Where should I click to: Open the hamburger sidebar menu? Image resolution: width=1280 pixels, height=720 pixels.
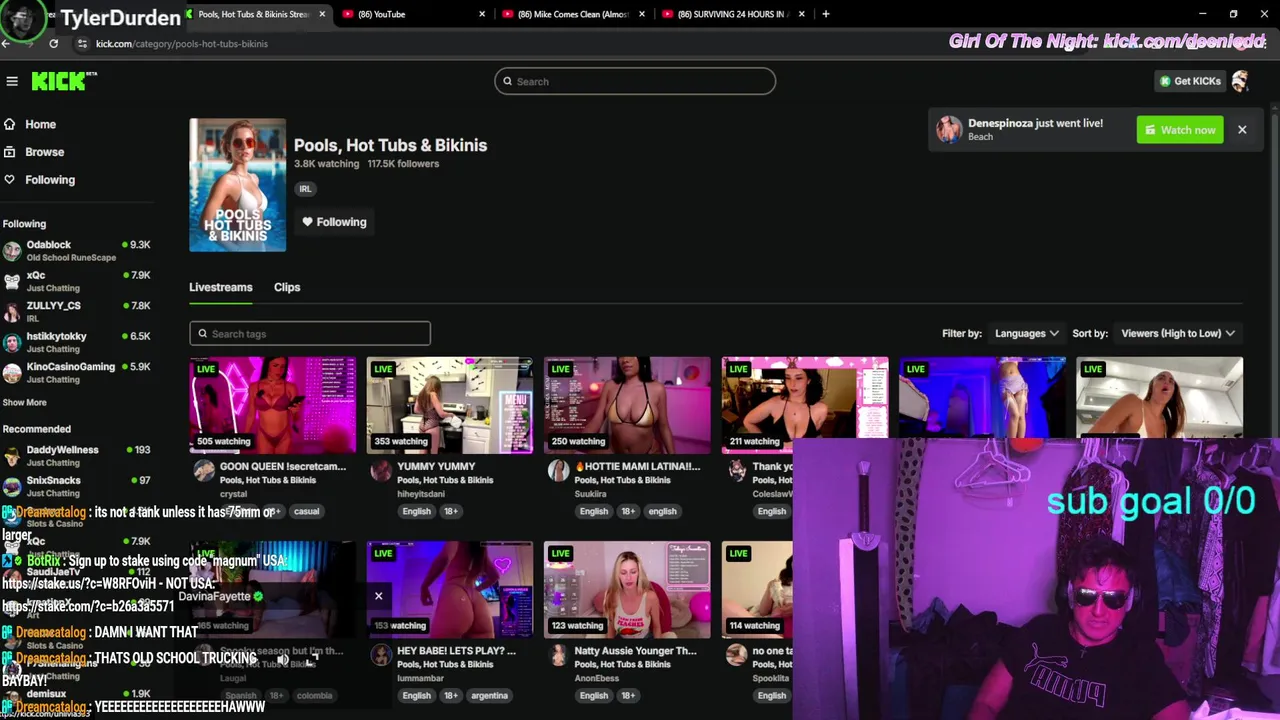[12, 81]
